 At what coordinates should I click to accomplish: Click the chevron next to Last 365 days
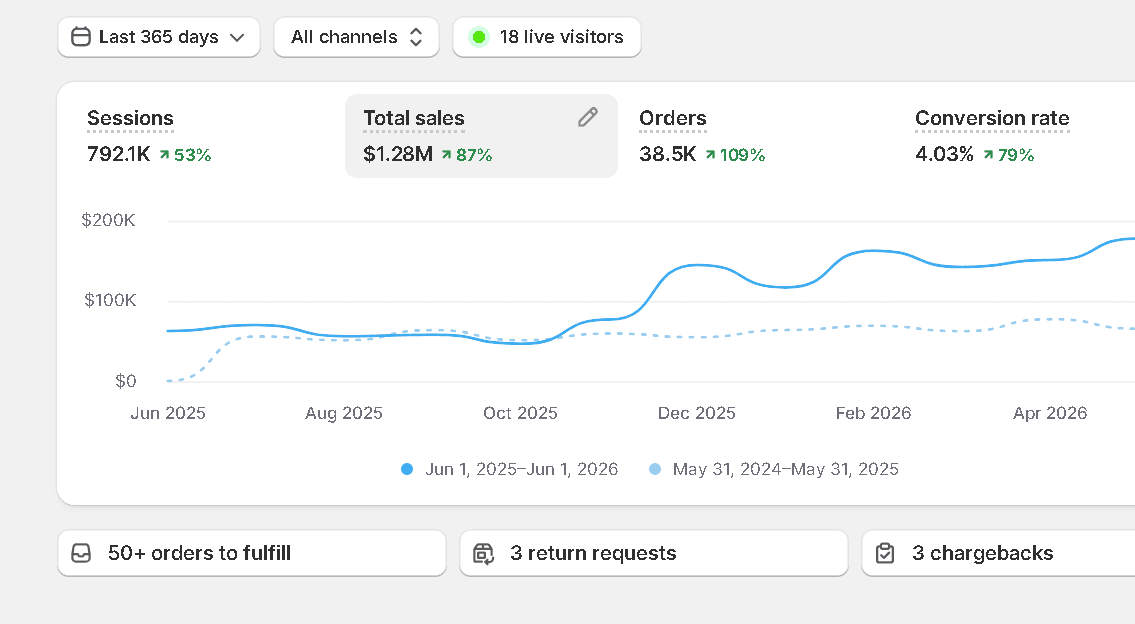pos(237,38)
